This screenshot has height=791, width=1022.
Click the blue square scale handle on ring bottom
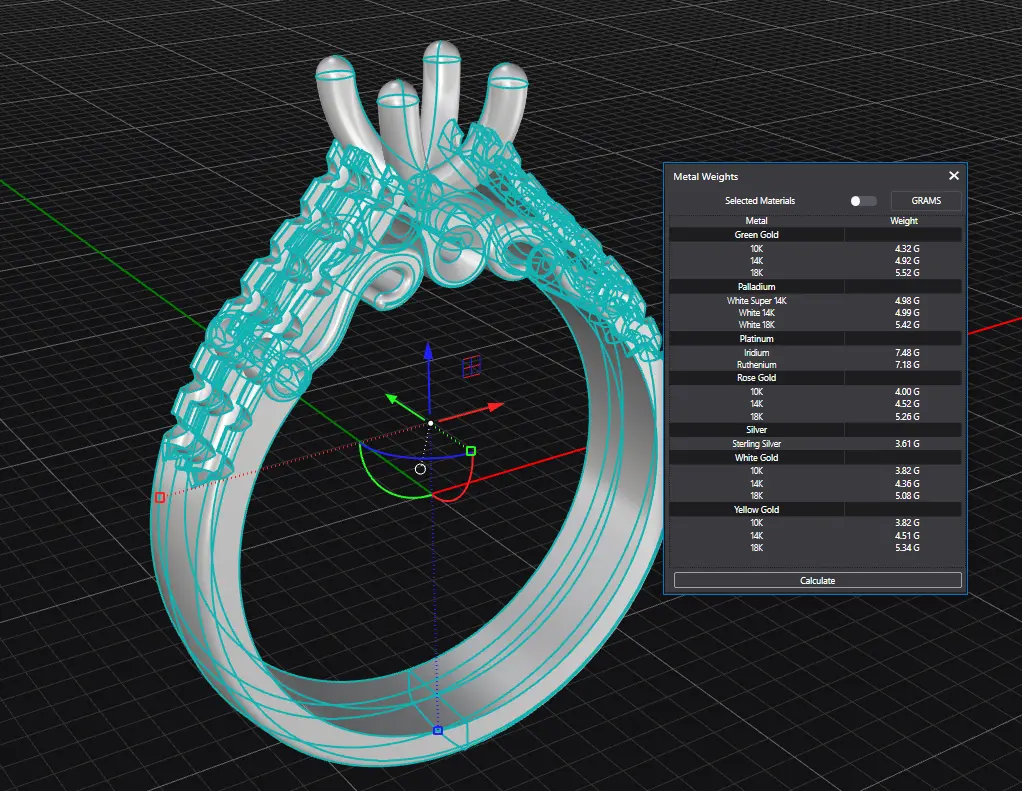click(437, 731)
